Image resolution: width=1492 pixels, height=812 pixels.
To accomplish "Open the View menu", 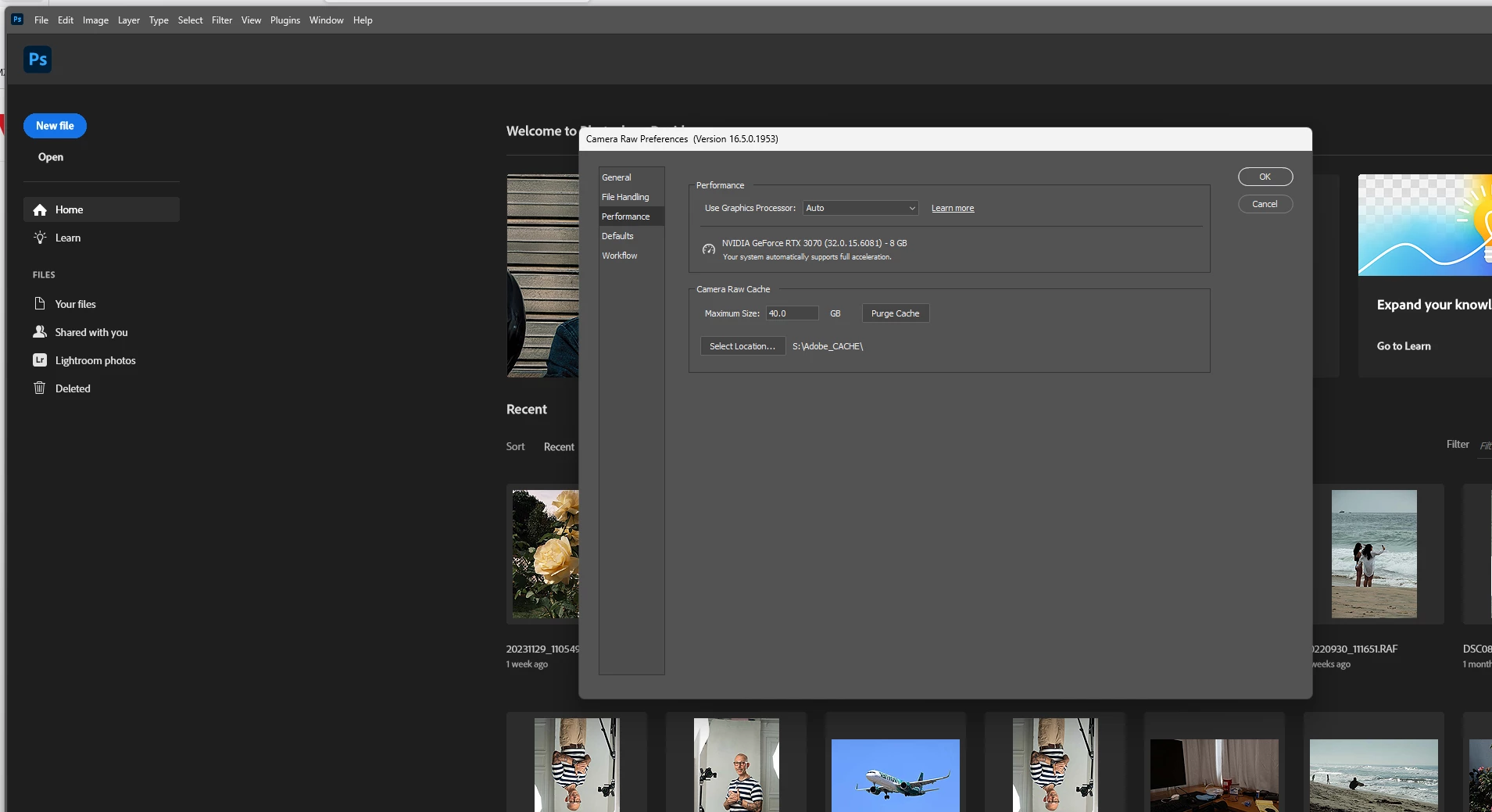I will pyautogui.click(x=251, y=20).
